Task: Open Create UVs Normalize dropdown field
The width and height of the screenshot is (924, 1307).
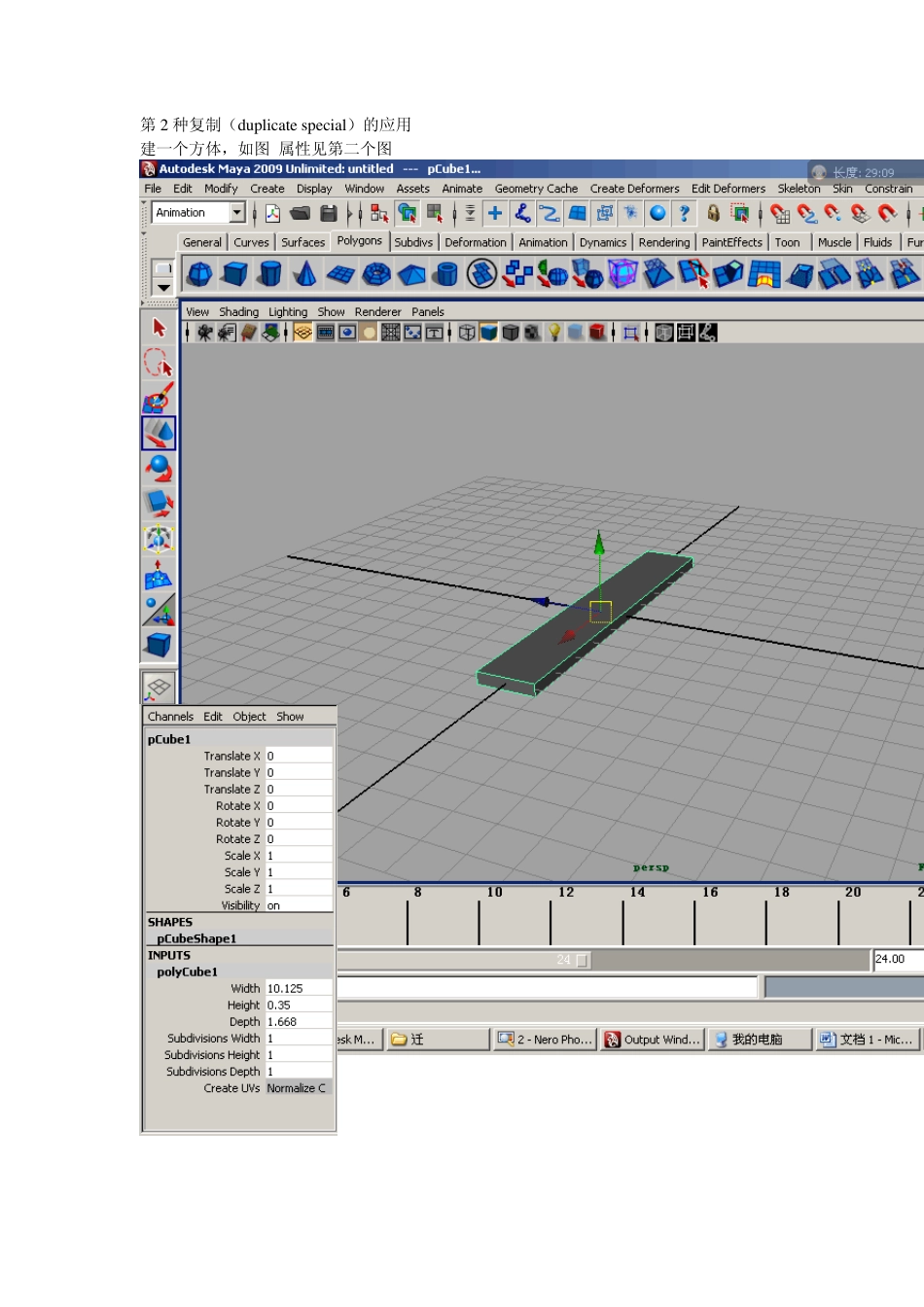Action: (298, 1088)
